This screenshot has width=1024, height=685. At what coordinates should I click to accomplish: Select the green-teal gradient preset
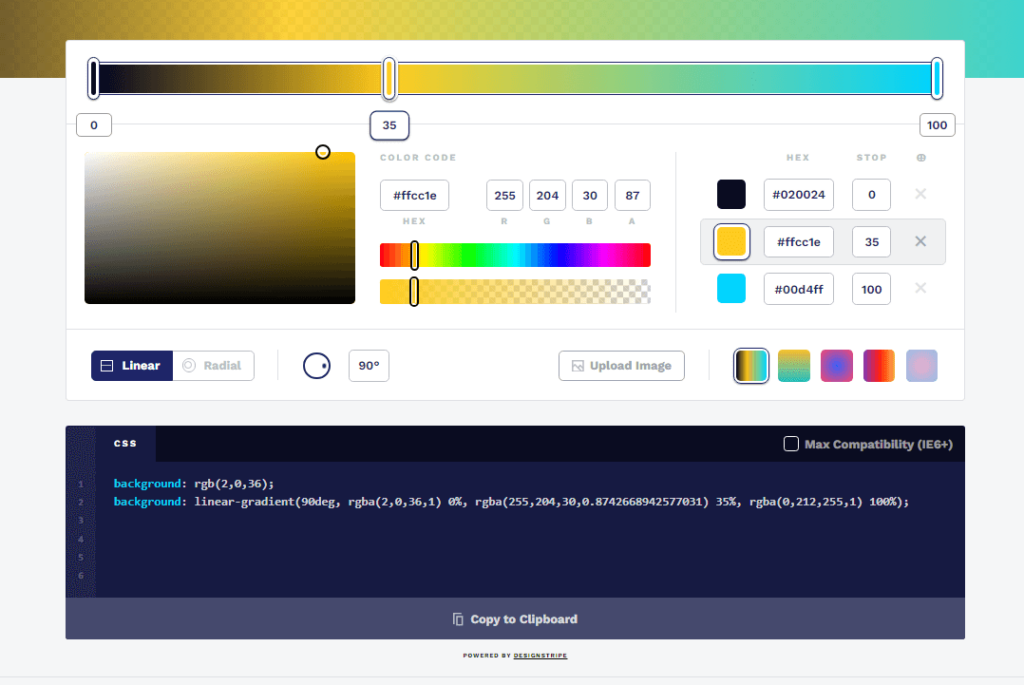794,365
